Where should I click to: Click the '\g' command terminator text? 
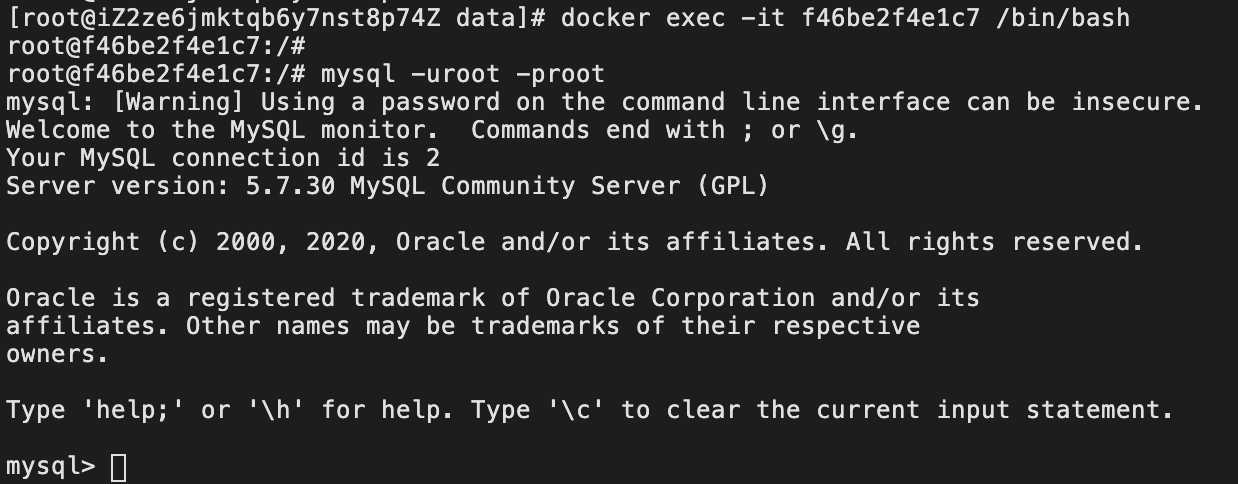pos(838,129)
